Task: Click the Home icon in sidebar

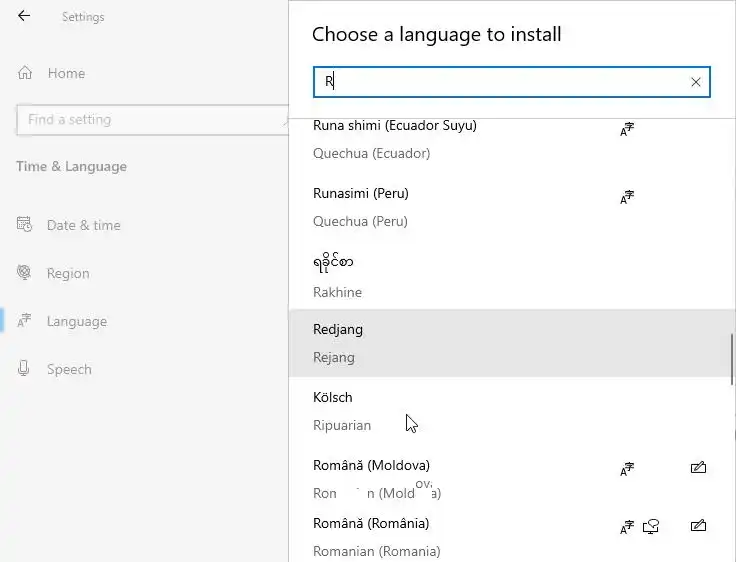Action: click(25, 73)
